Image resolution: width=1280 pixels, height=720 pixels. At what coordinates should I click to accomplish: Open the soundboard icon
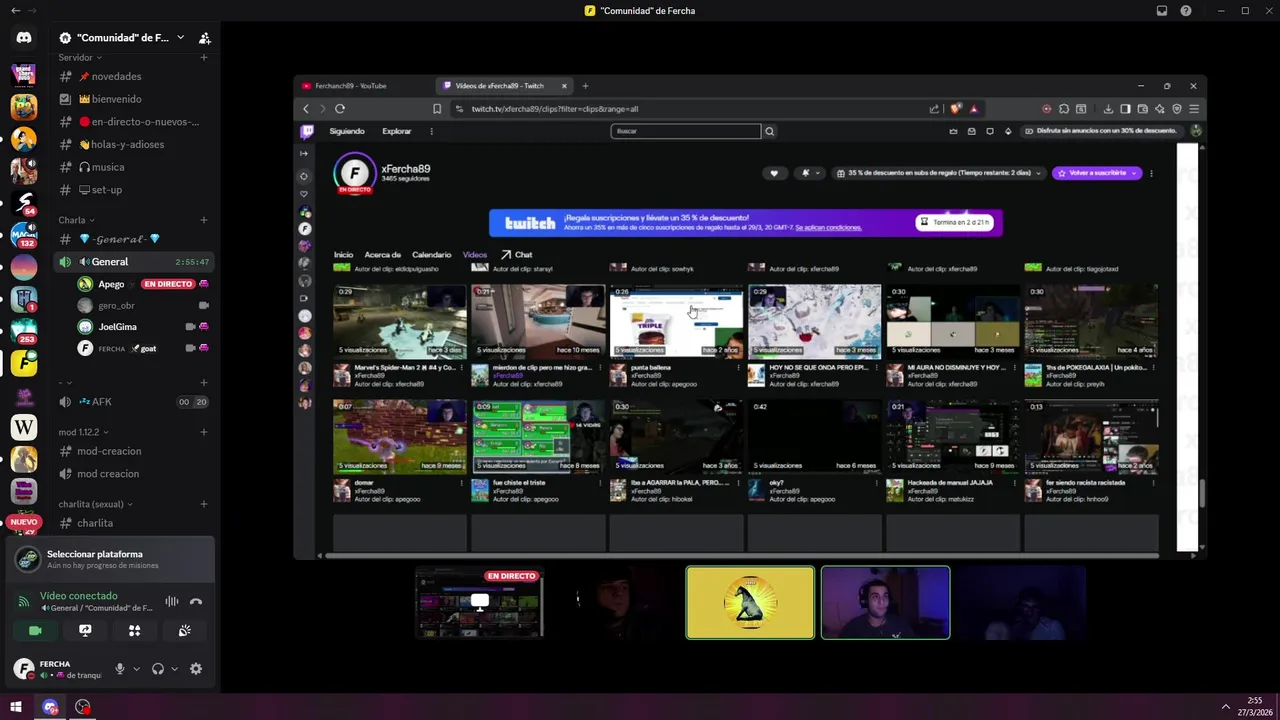click(184, 630)
